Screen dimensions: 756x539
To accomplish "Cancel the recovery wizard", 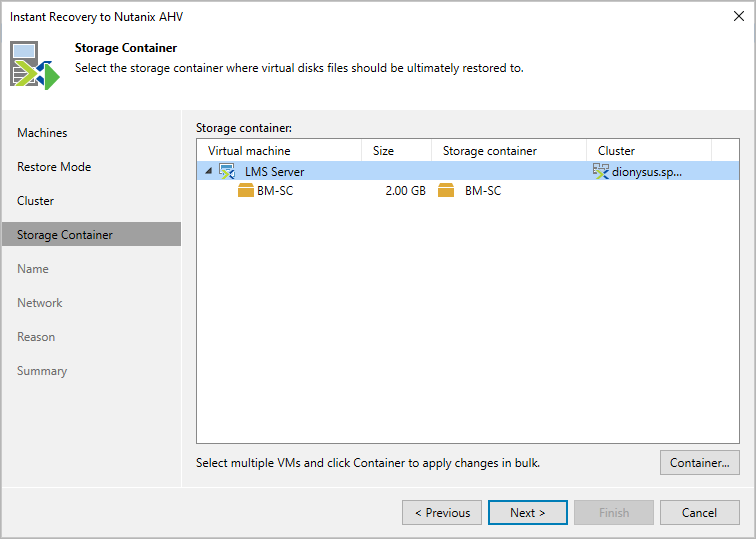I will point(700,513).
